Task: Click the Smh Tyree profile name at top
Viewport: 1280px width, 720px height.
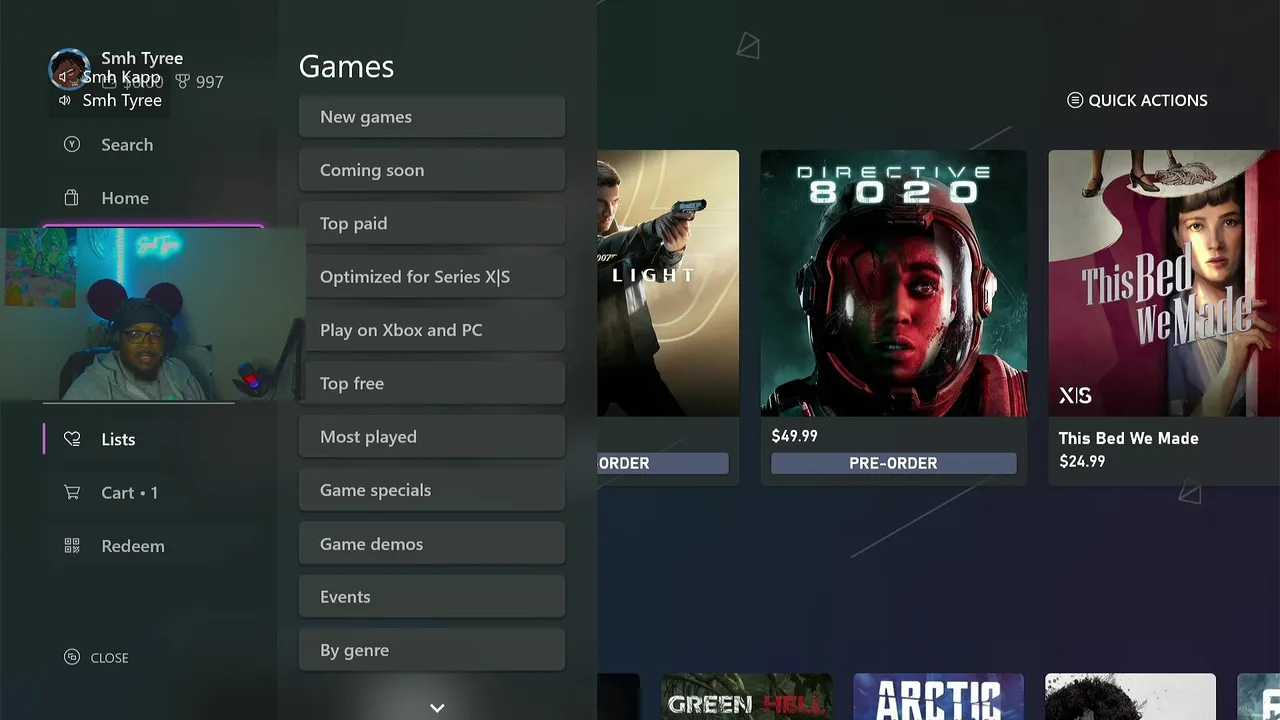Action: click(x=142, y=58)
